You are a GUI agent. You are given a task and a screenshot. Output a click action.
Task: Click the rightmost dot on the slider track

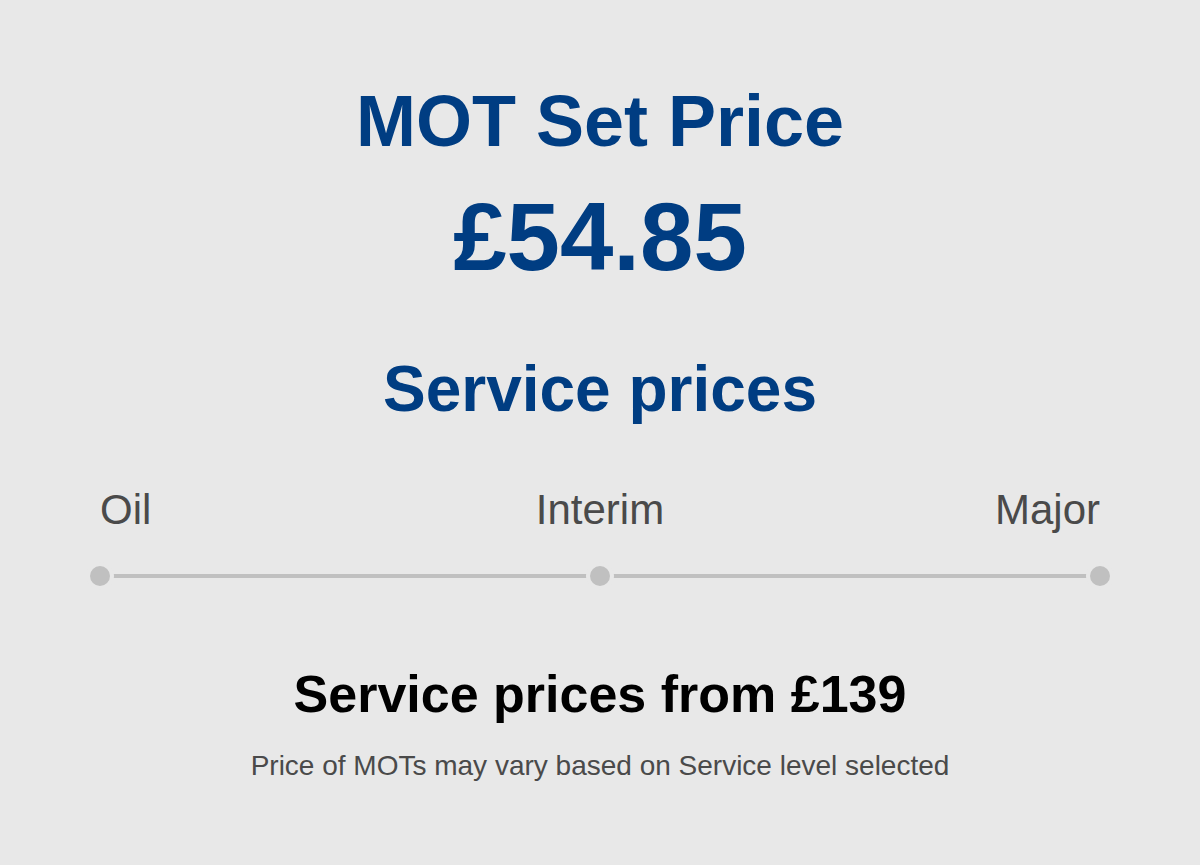1100,575
